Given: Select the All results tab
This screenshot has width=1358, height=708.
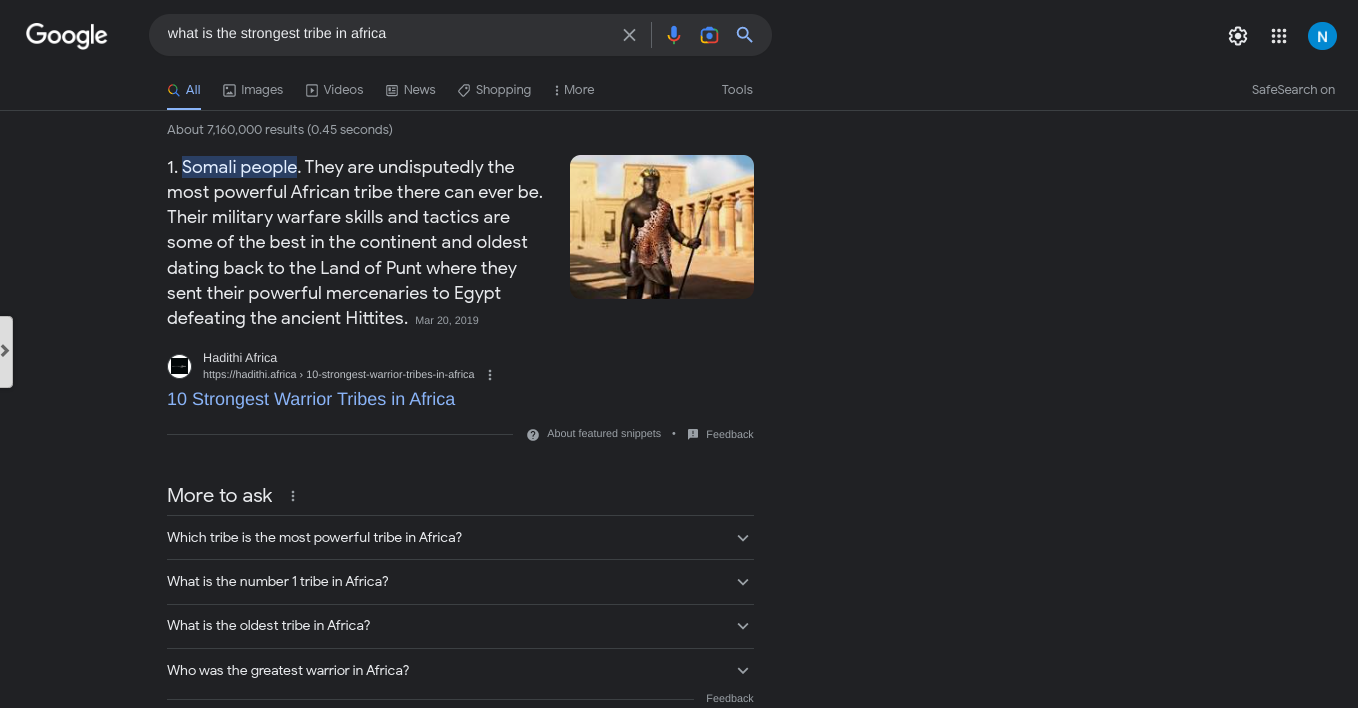Looking at the screenshot, I should tap(184, 90).
